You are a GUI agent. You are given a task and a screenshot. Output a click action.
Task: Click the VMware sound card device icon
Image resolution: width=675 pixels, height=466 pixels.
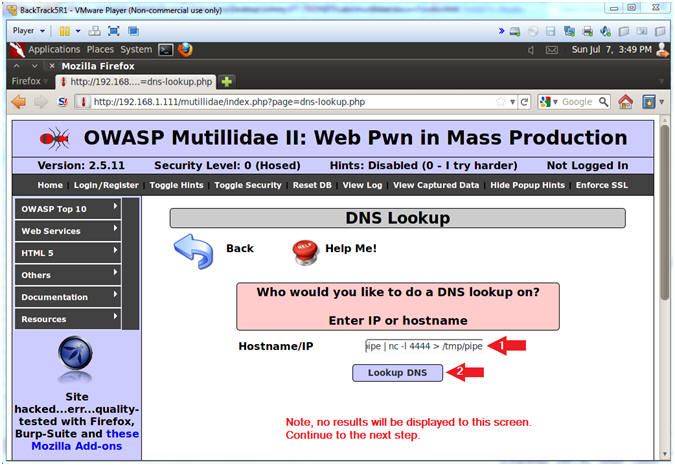[606, 31]
